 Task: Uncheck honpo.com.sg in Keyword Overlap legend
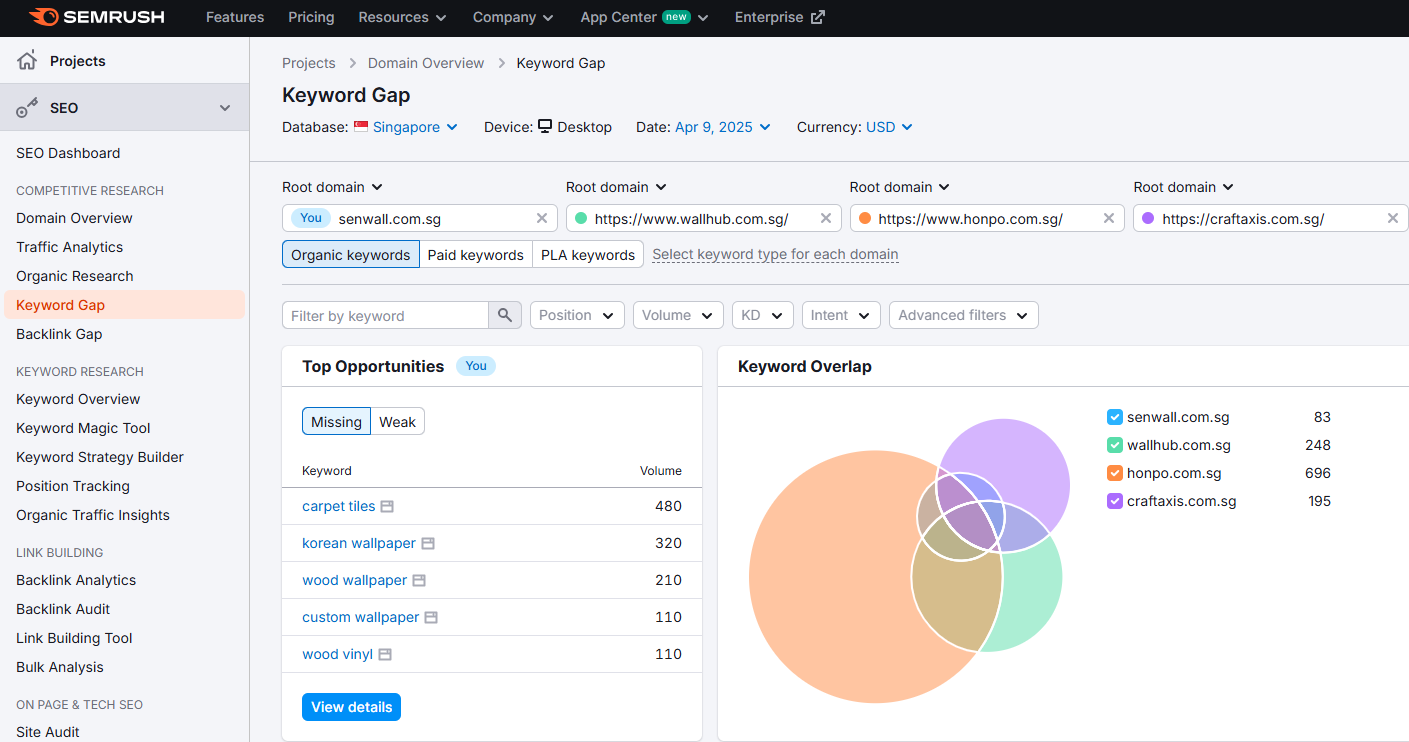click(1115, 473)
